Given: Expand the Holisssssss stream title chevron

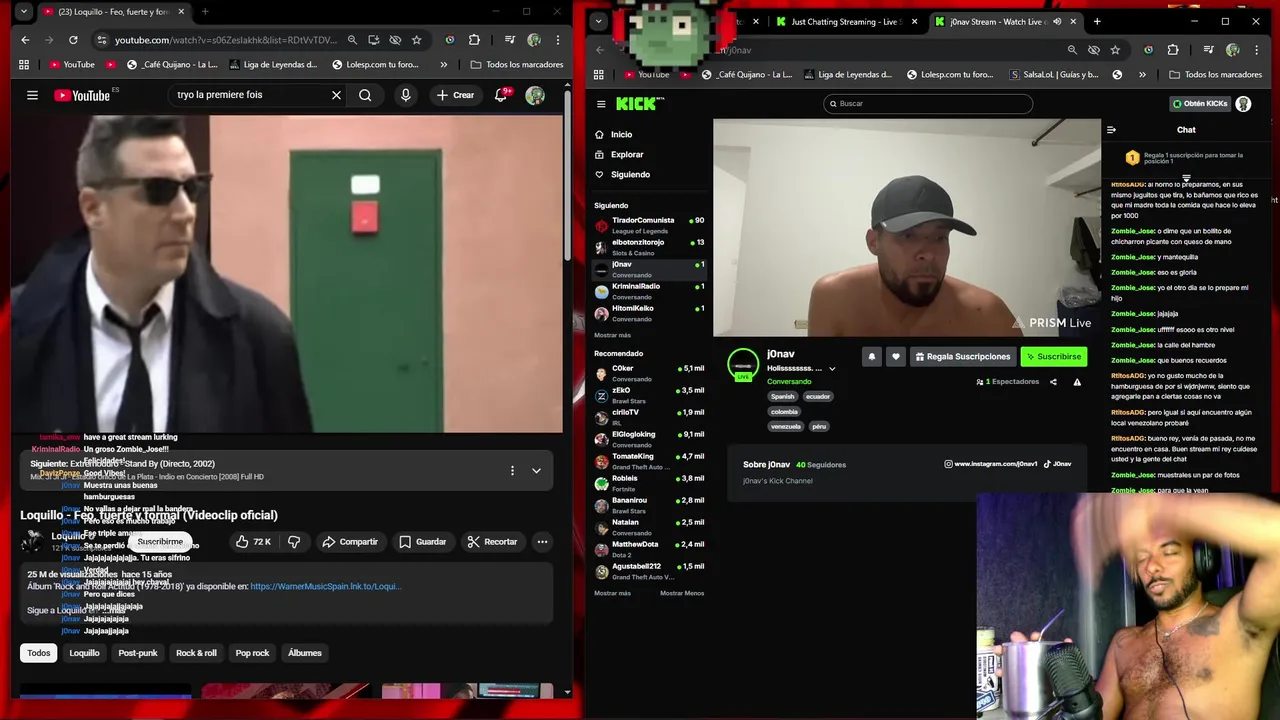Looking at the screenshot, I should 831,369.
